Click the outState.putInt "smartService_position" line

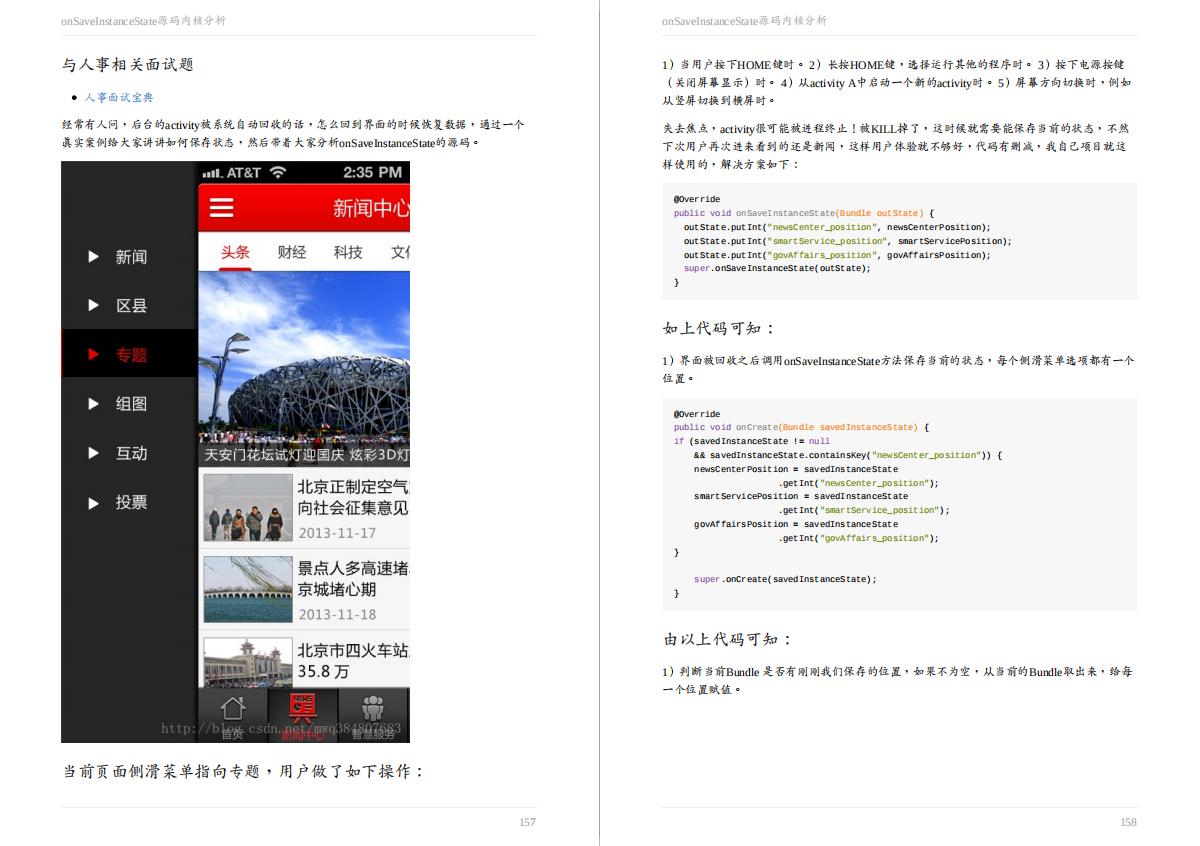(x=847, y=241)
